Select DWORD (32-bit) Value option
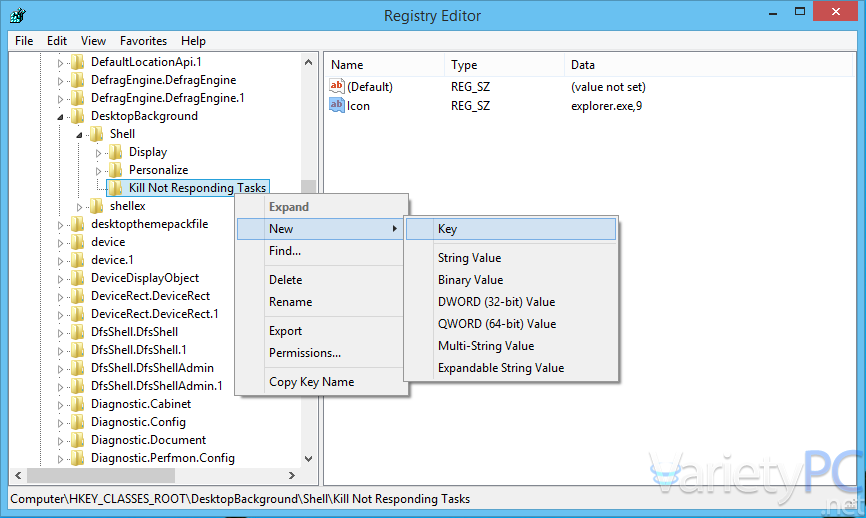 [x=496, y=302]
